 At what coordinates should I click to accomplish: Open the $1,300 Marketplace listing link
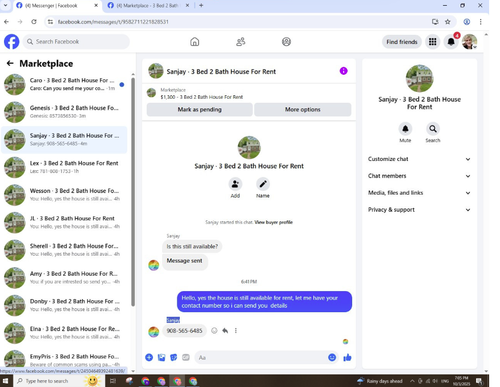201,97
